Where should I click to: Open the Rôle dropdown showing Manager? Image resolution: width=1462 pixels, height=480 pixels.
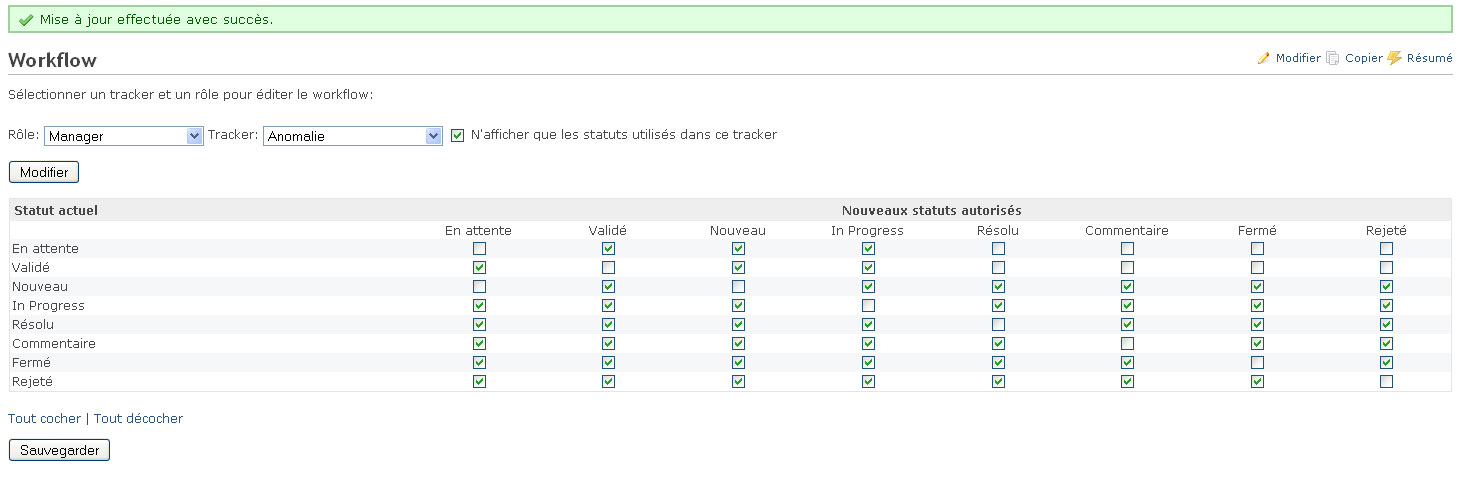pyautogui.click(x=124, y=136)
